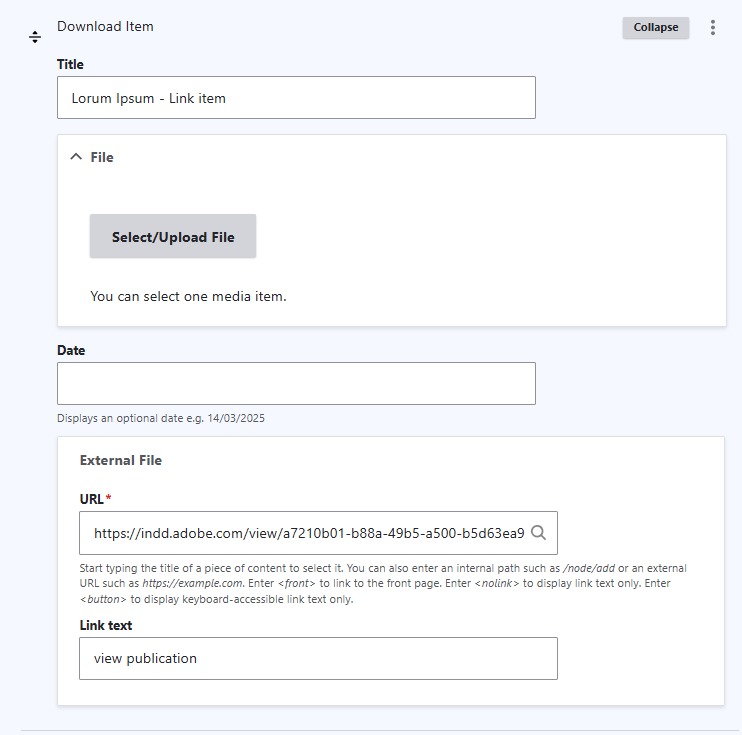Click the drag handle beside Download Item
The image size is (742, 735).
[x=35, y=37]
